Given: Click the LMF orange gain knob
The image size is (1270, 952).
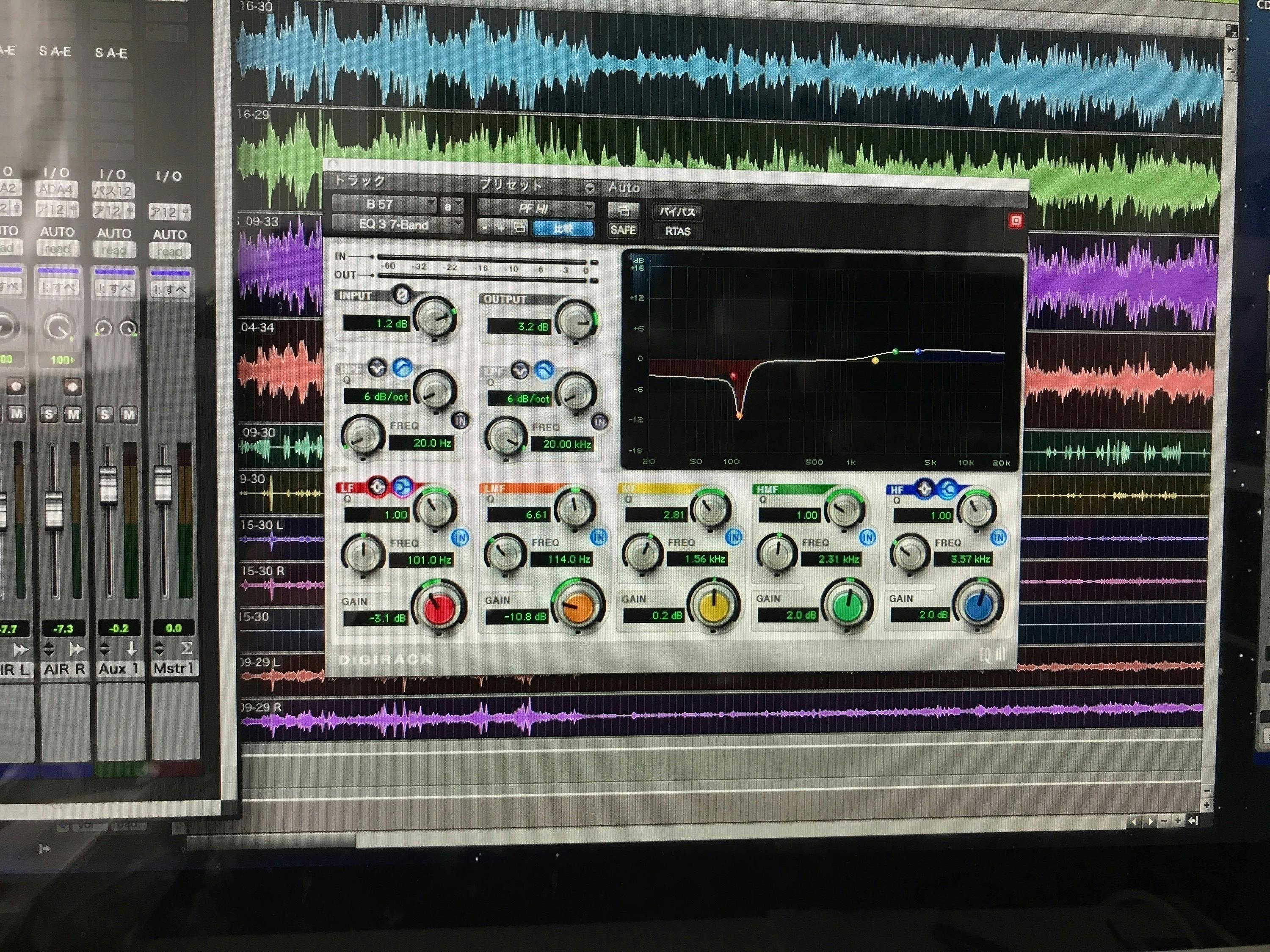Looking at the screenshot, I should [x=578, y=607].
